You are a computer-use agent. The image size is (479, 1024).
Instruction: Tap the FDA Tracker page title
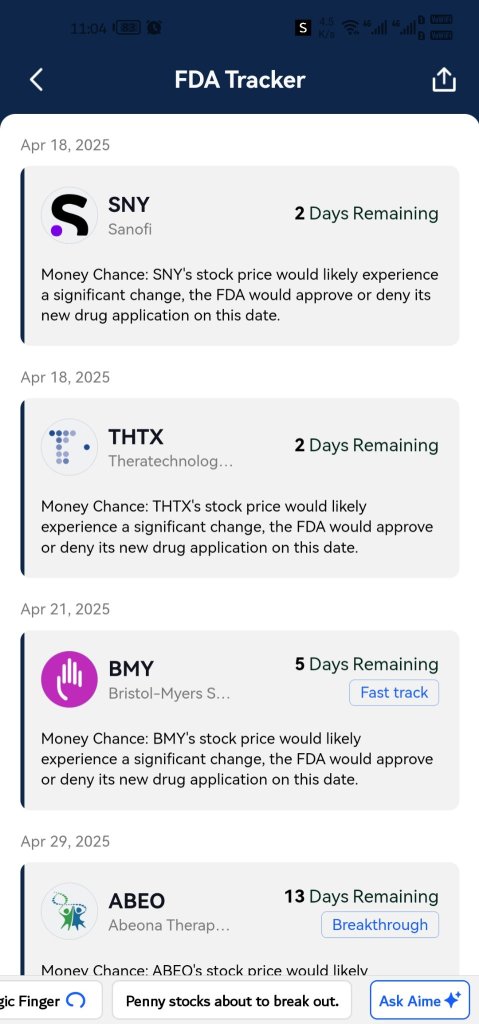pos(240,80)
